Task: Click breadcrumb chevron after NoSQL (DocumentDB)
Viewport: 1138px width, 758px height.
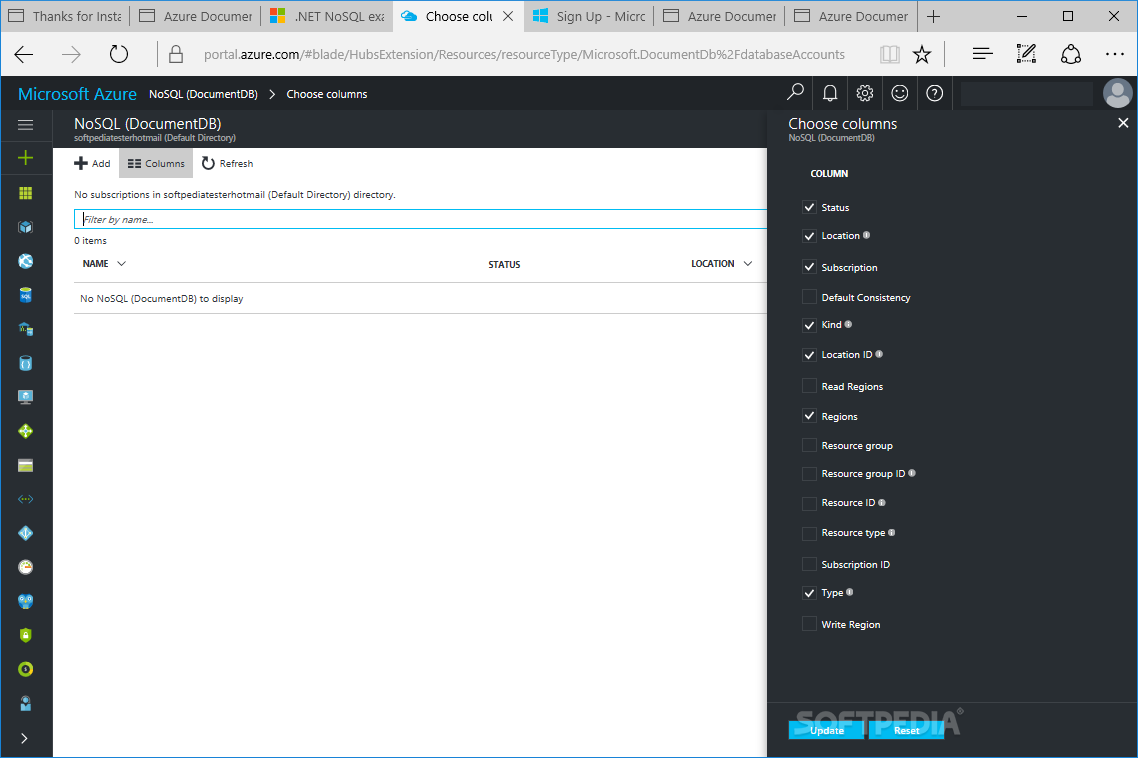Action: (x=272, y=94)
